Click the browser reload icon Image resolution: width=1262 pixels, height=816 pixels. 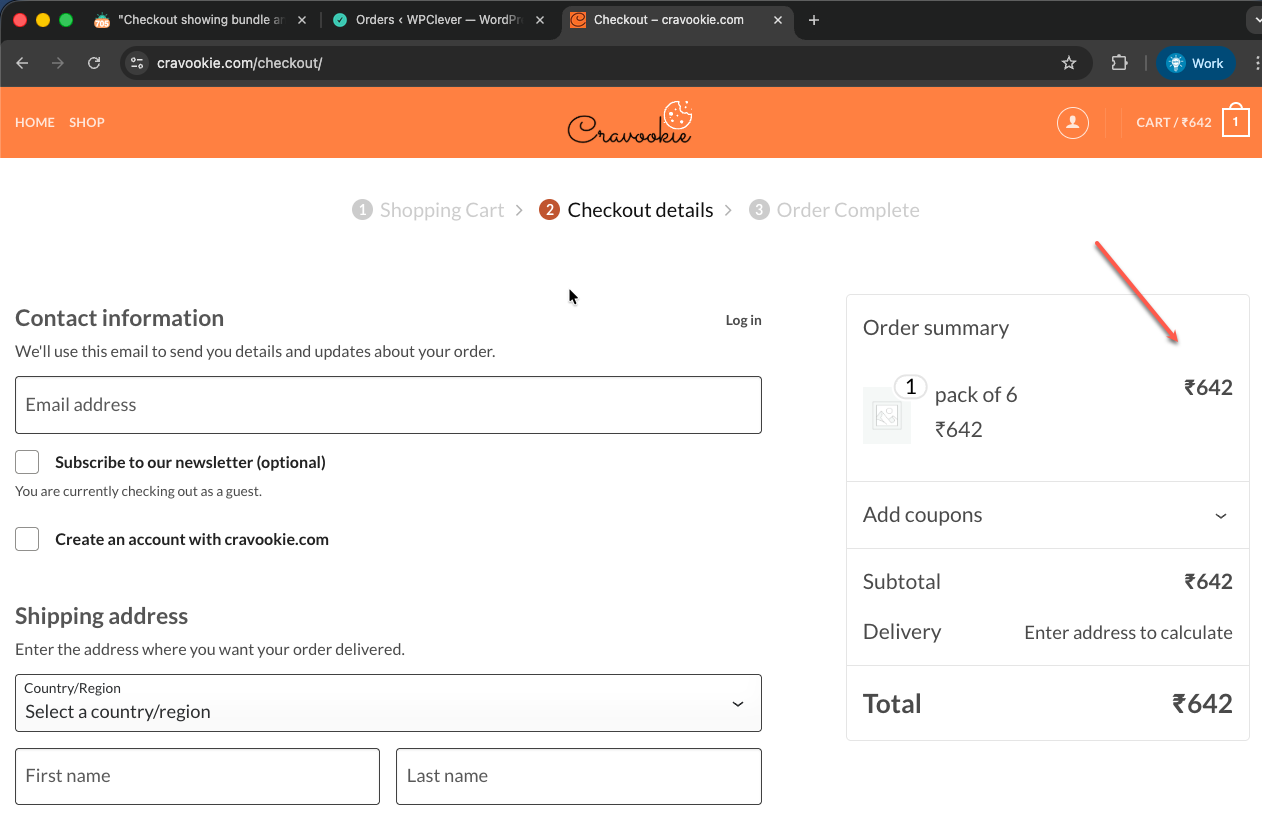point(94,63)
